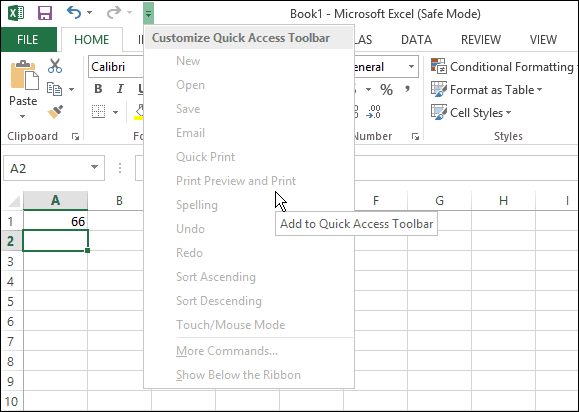Select column A header
The image size is (579, 412).
tap(55, 200)
